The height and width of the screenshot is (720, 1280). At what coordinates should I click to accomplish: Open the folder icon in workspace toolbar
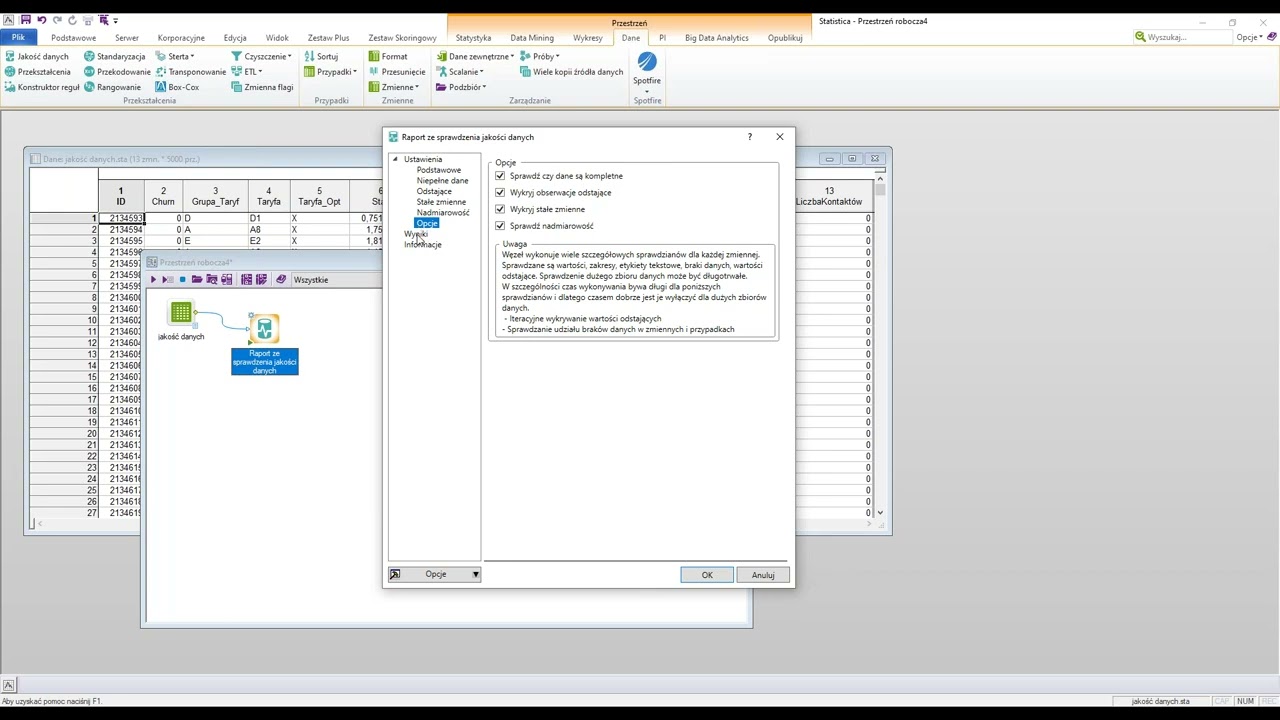[197, 280]
